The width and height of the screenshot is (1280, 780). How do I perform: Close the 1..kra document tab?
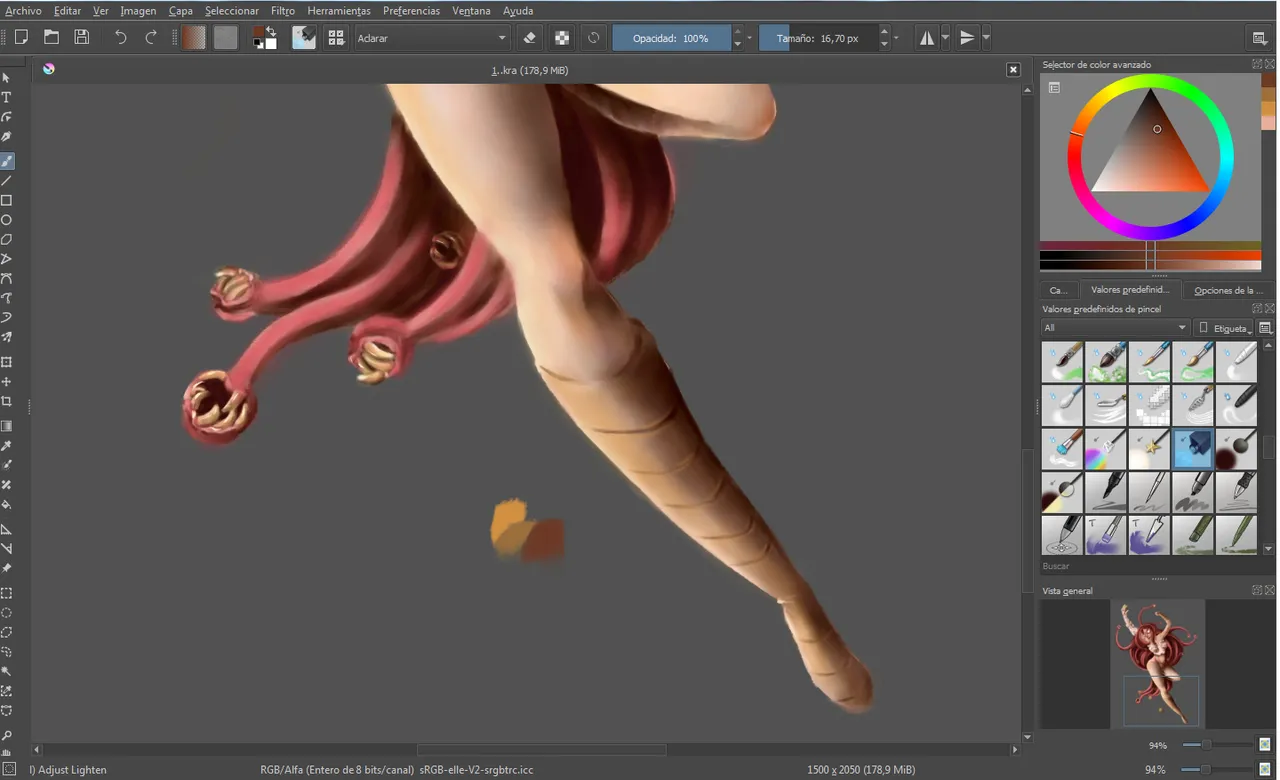click(1013, 70)
